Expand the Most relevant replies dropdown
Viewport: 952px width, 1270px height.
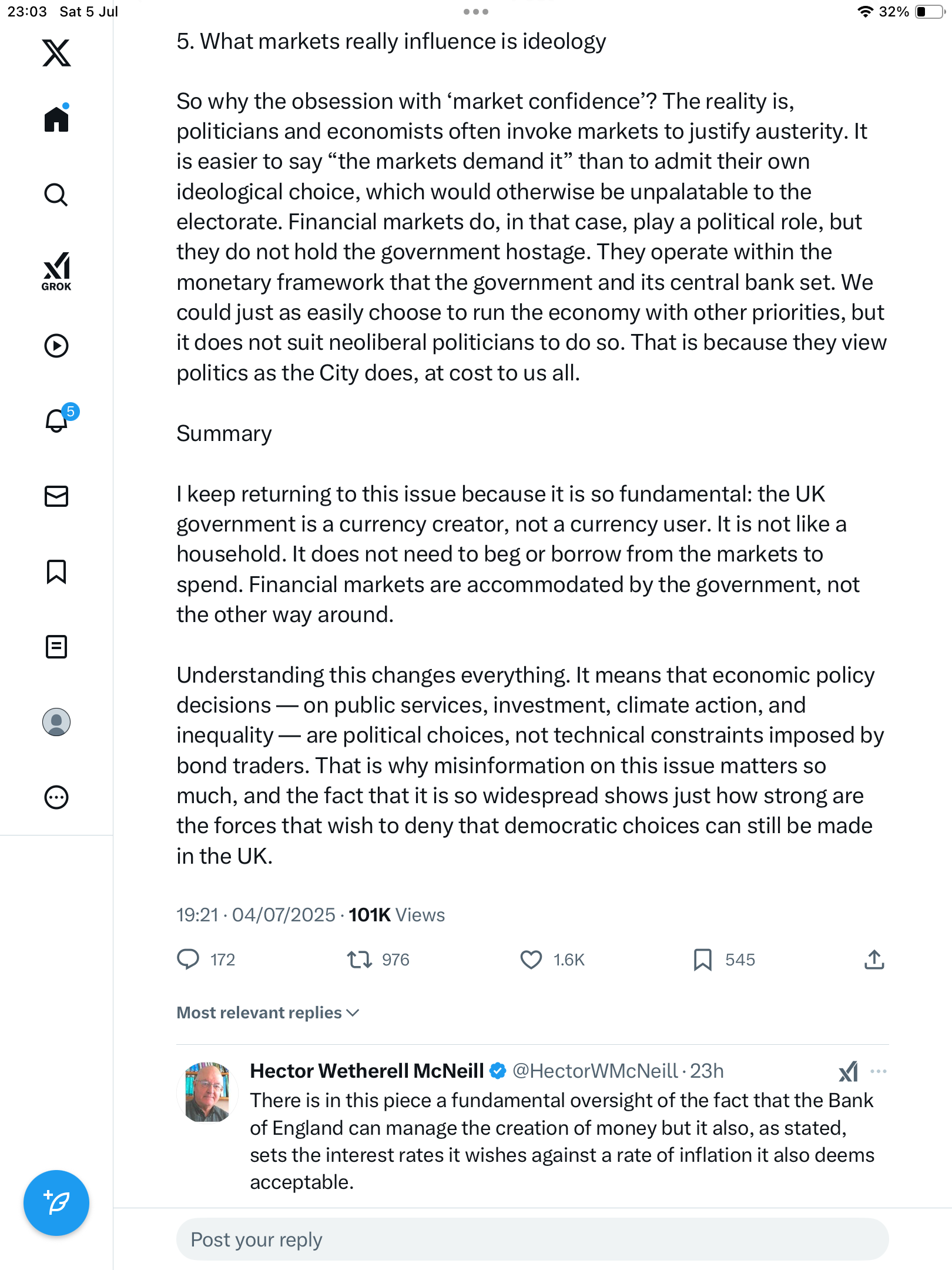[x=268, y=1012]
